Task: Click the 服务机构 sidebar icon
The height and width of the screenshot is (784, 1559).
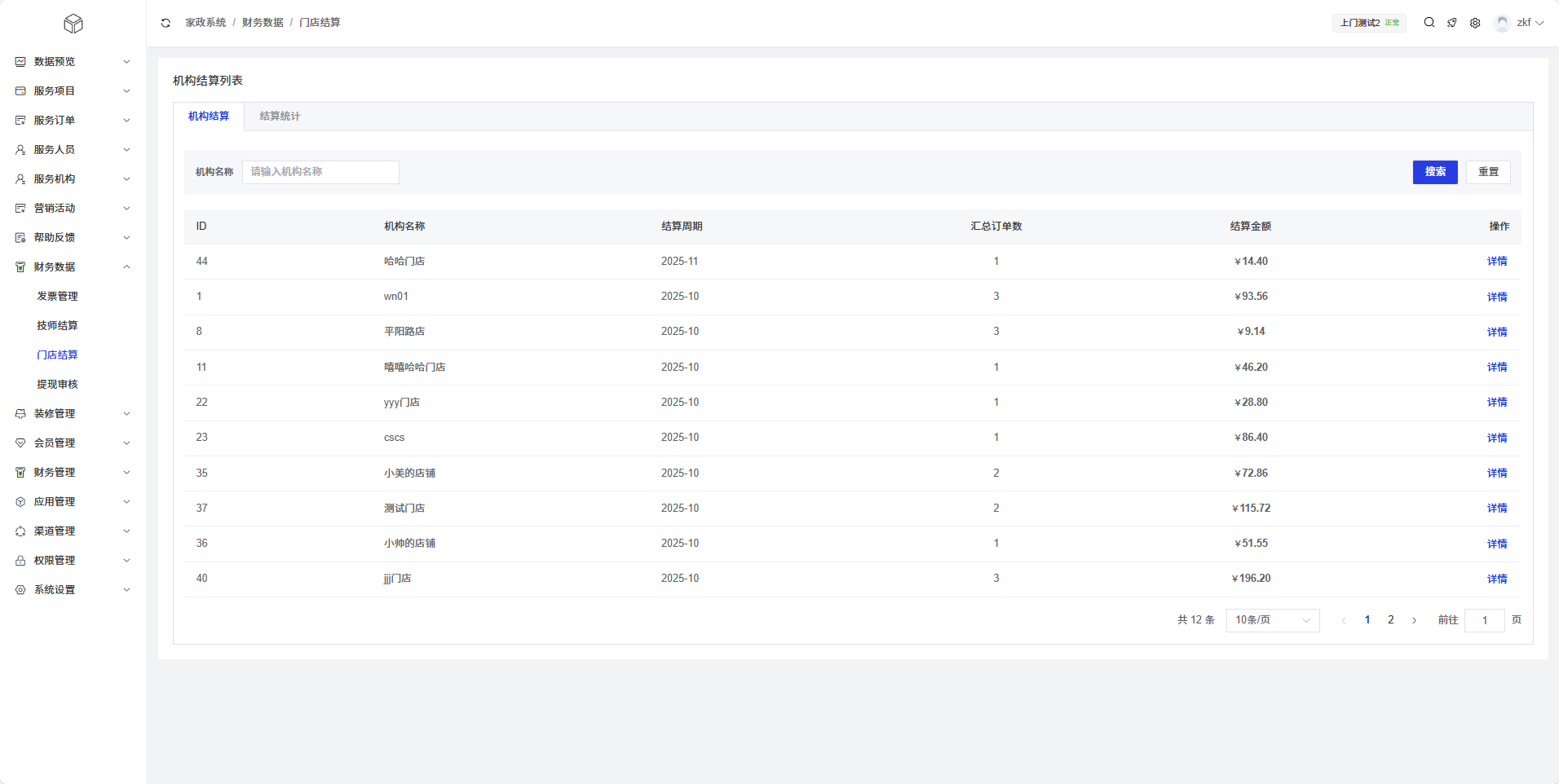Action: coord(20,179)
